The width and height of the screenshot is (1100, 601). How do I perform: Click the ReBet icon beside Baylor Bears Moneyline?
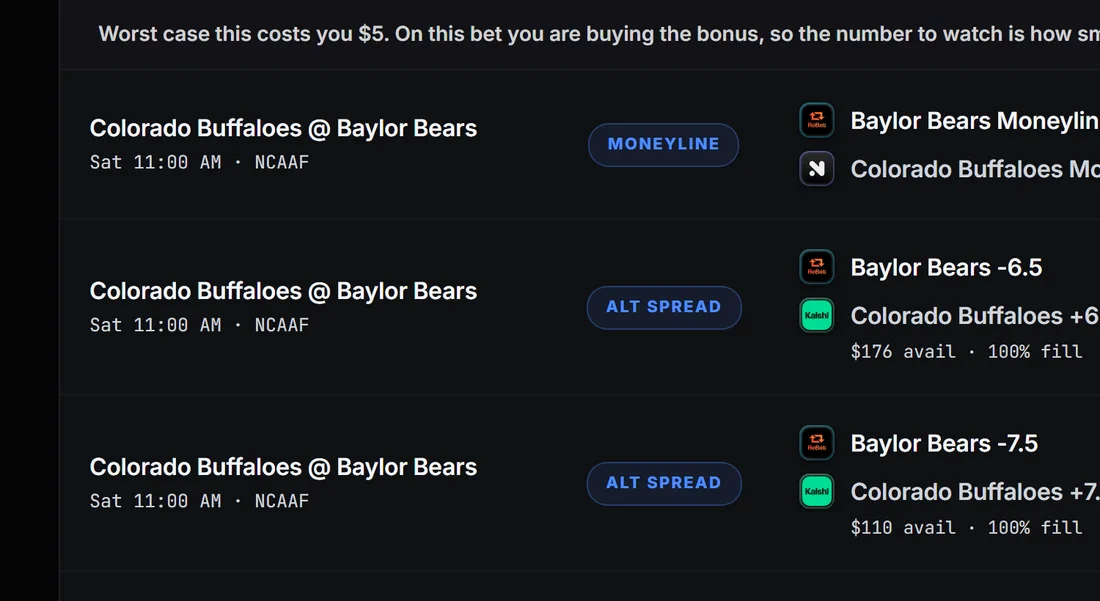coord(817,120)
